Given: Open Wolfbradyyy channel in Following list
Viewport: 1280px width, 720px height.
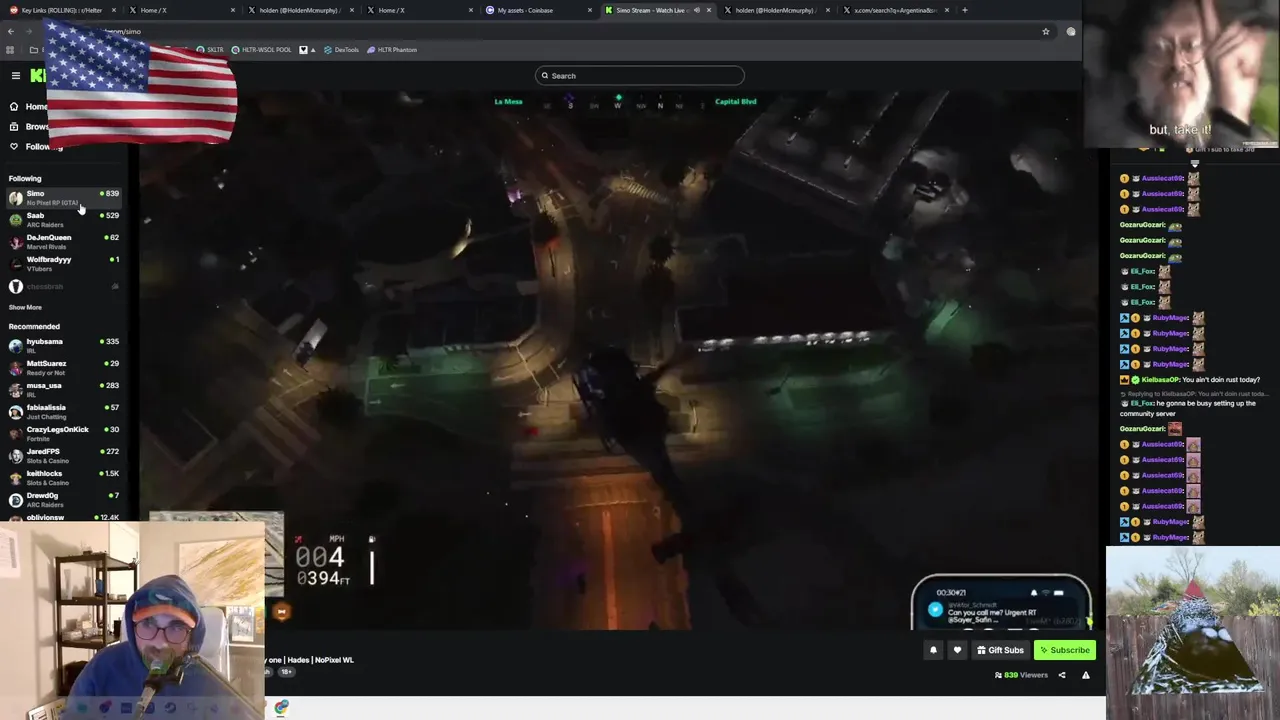Looking at the screenshot, I should point(62,264).
